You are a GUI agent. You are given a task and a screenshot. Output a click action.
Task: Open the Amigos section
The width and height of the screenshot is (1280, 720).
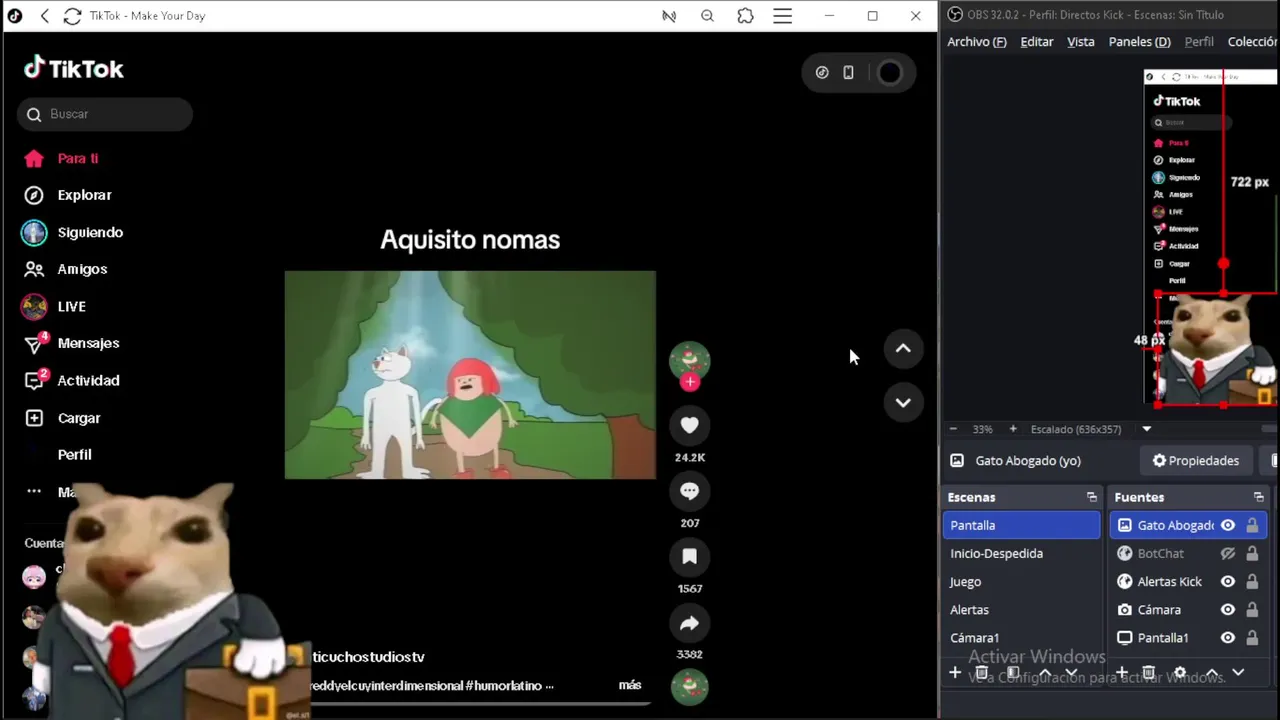pos(66,269)
